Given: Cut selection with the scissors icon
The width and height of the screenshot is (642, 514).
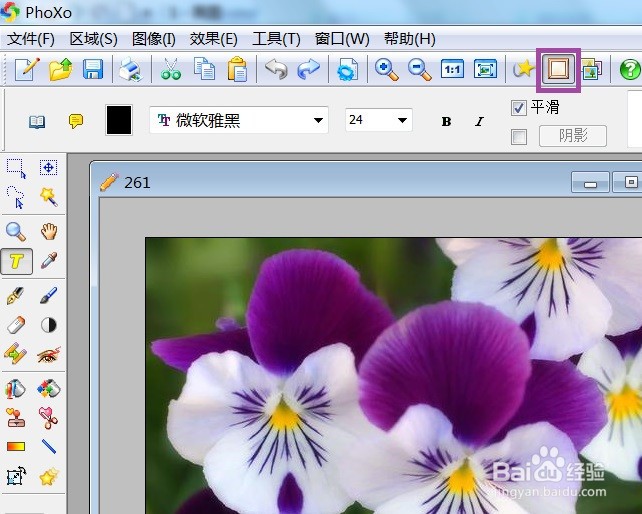Looking at the screenshot, I should point(171,69).
